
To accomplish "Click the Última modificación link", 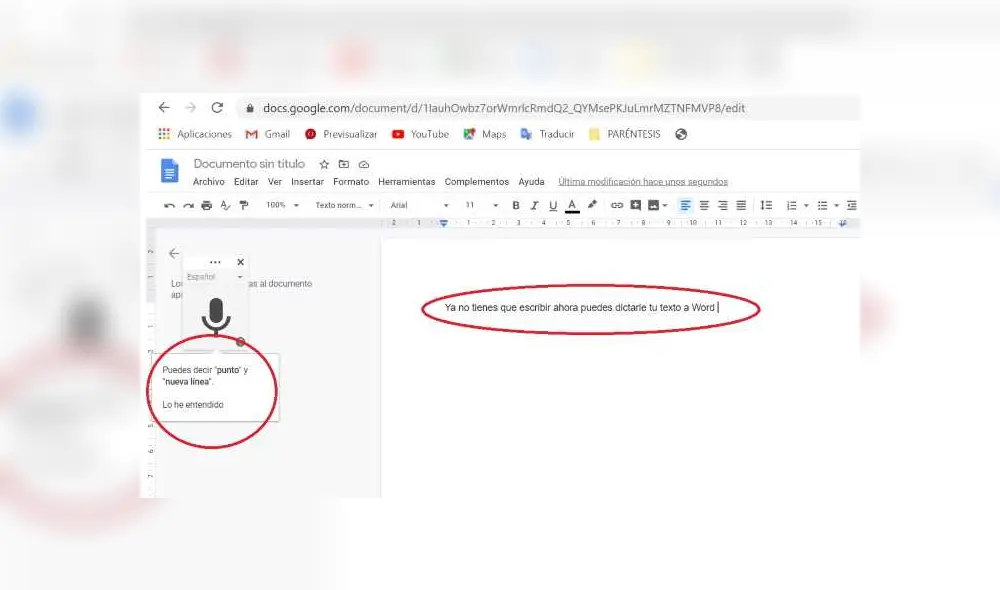I will coord(643,181).
